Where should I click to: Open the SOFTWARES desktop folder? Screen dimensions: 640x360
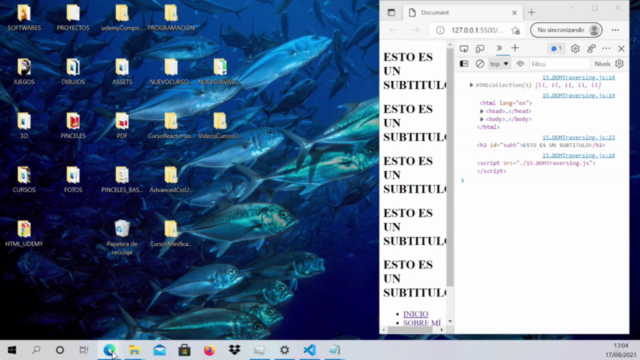click(24, 18)
